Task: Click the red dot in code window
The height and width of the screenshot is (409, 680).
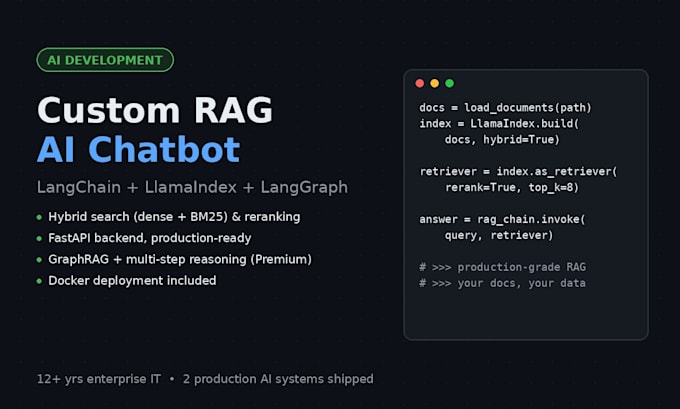Action: 419,83
